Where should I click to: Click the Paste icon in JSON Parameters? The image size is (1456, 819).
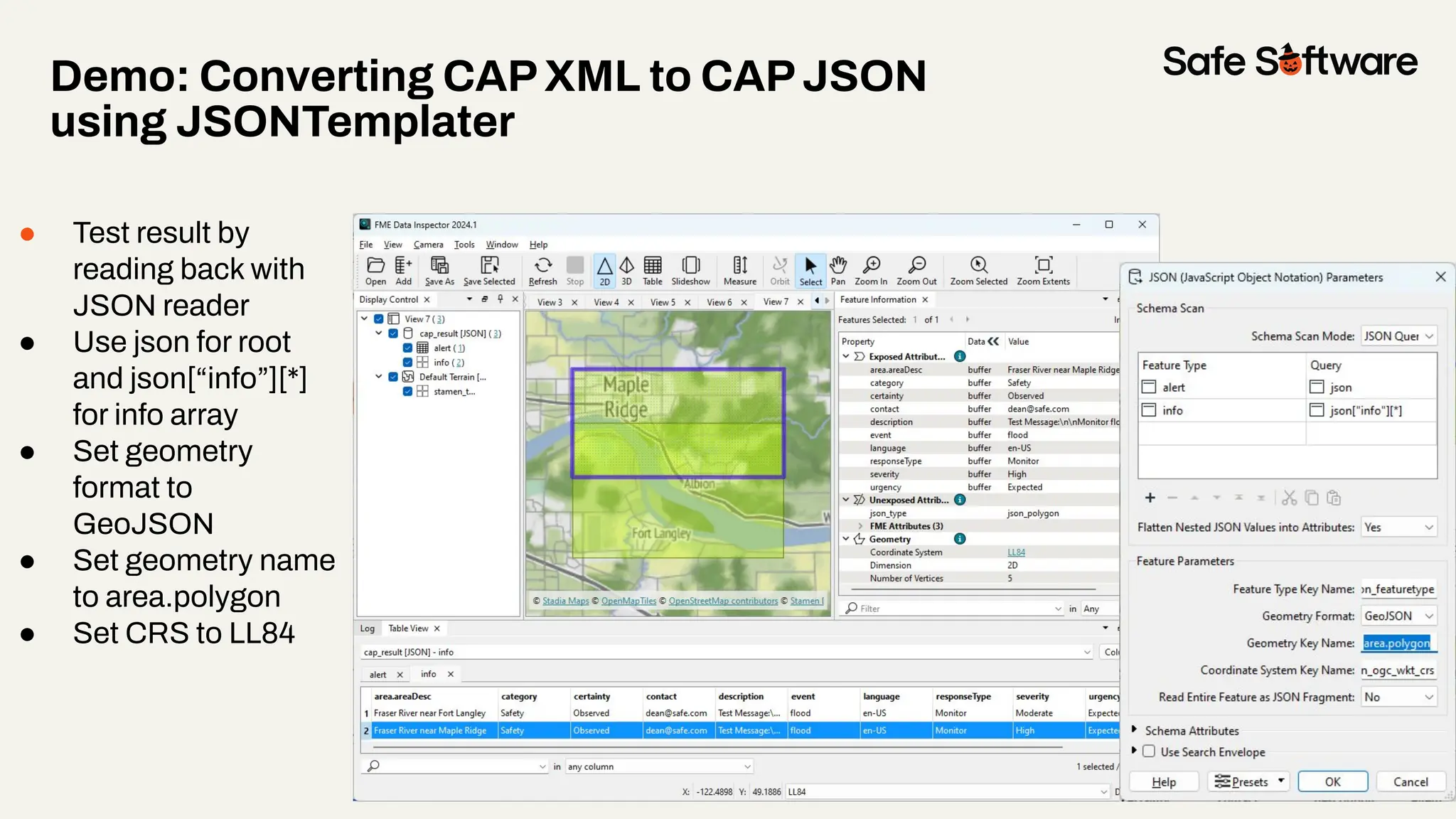tap(1334, 498)
